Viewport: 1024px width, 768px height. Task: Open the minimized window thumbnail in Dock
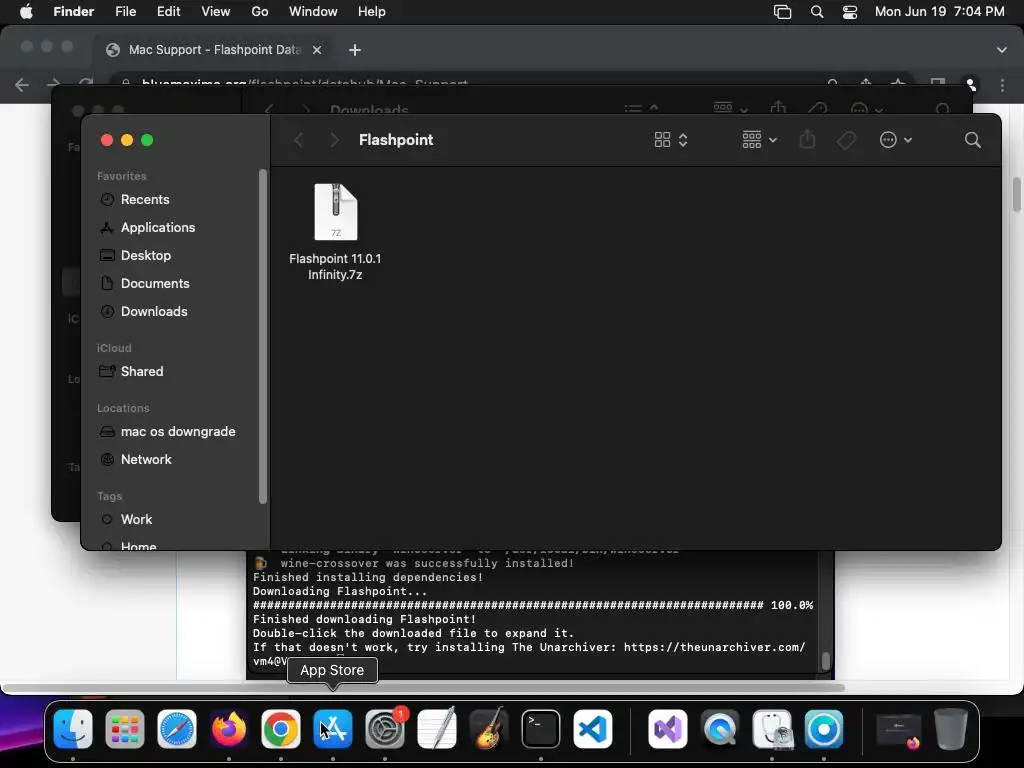[x=899, y=730]
